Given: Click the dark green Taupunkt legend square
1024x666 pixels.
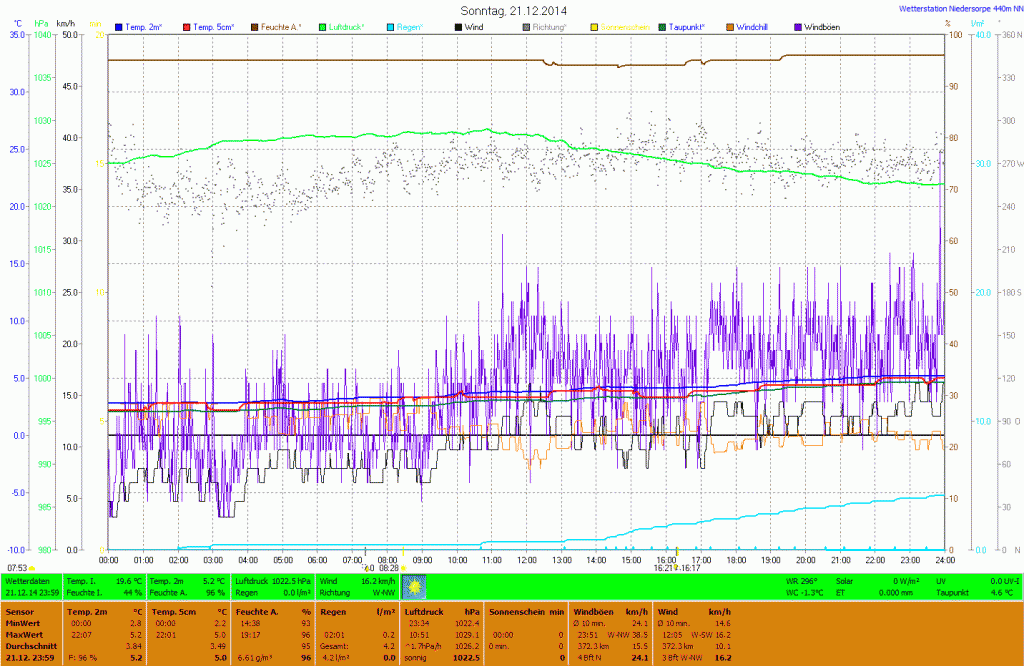Looking at the screenshot, I should [x=662, y=26].
